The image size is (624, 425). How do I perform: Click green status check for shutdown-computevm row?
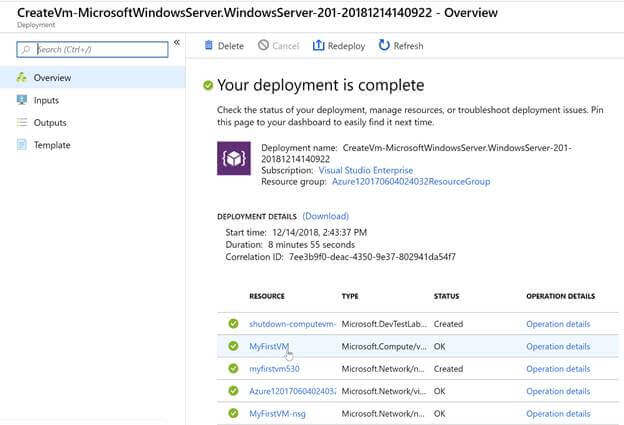click(233, 324)
